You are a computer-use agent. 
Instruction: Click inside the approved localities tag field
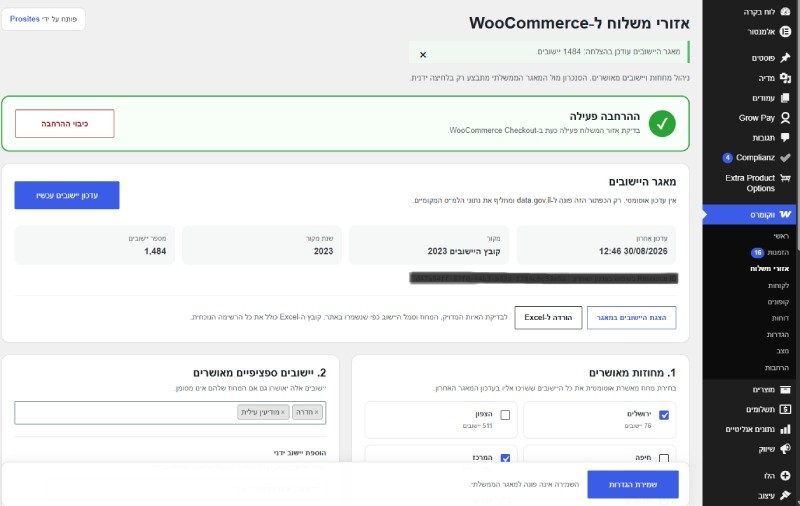pos(170,413)
